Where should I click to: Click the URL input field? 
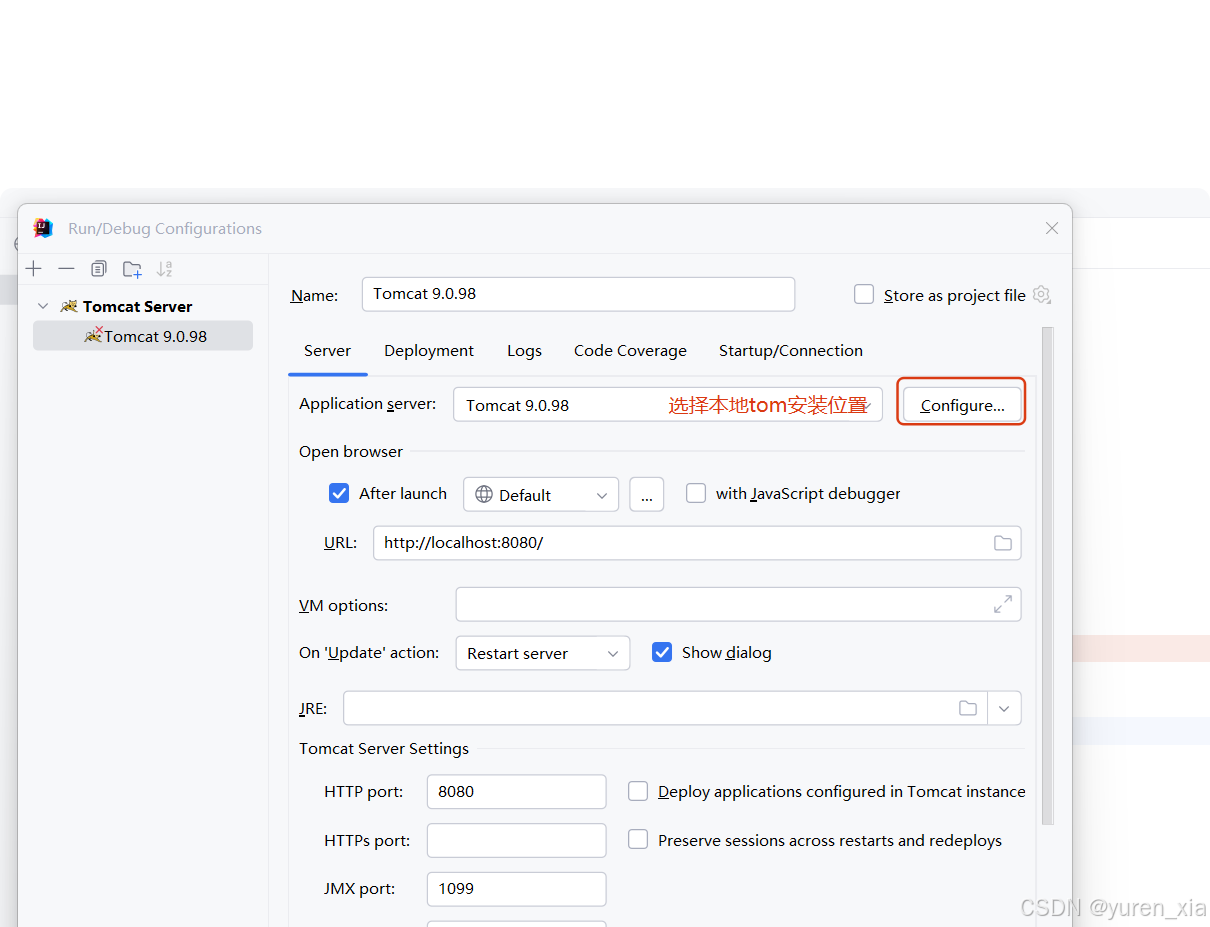click(x=697, y=543)
